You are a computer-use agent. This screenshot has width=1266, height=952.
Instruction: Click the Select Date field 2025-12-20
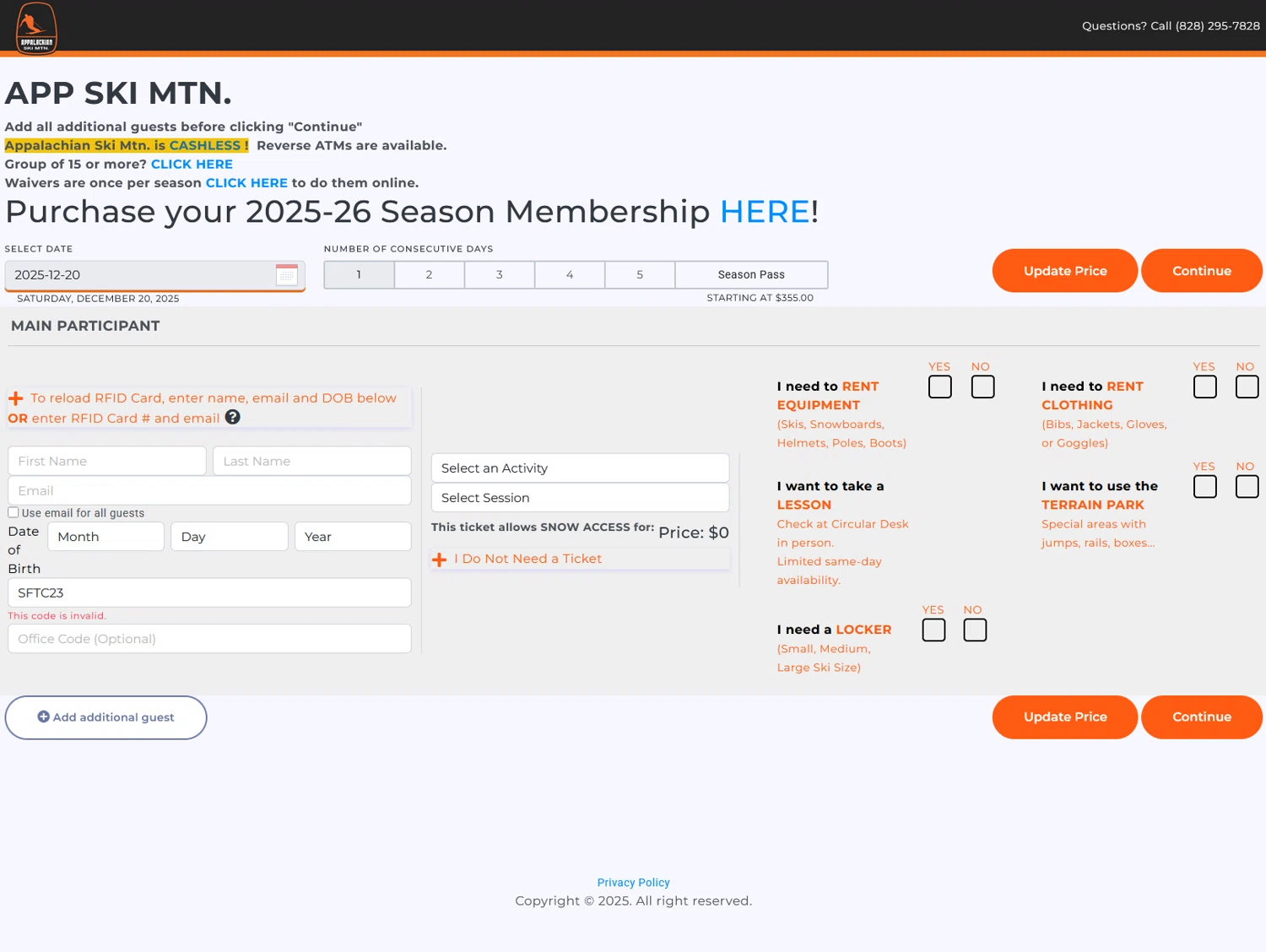pyautogui.click(x=154, y=275)
